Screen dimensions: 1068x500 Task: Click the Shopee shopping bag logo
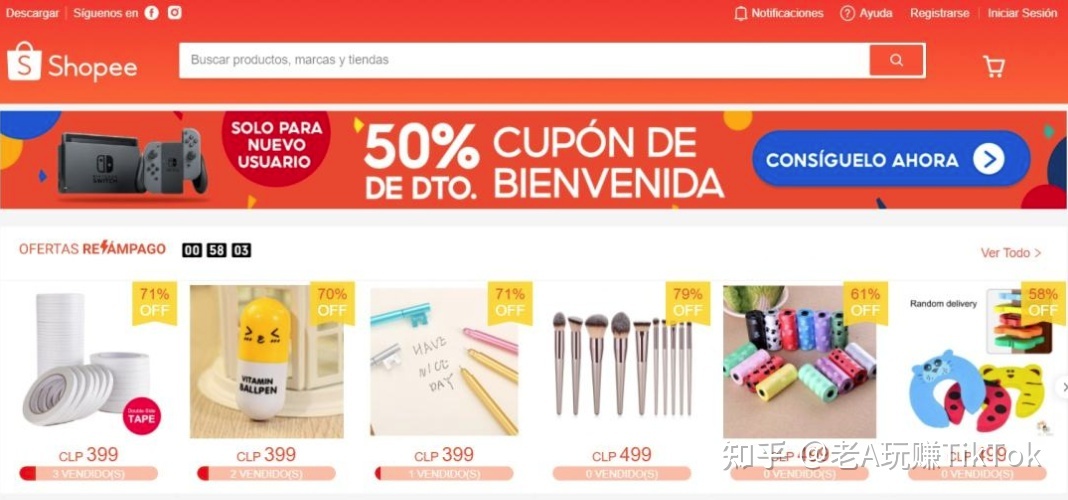point(25,61)
